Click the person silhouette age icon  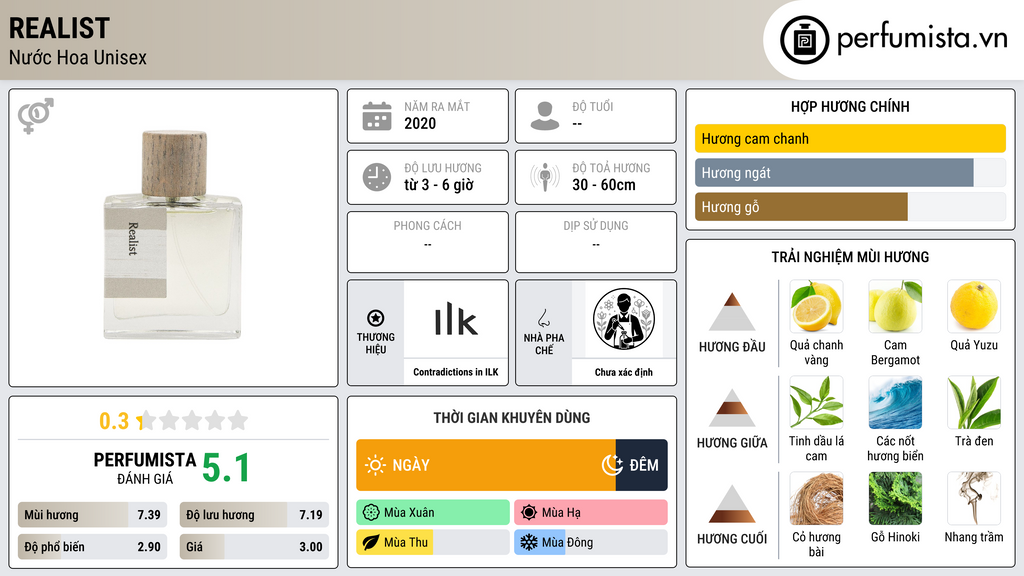point(545,116)
